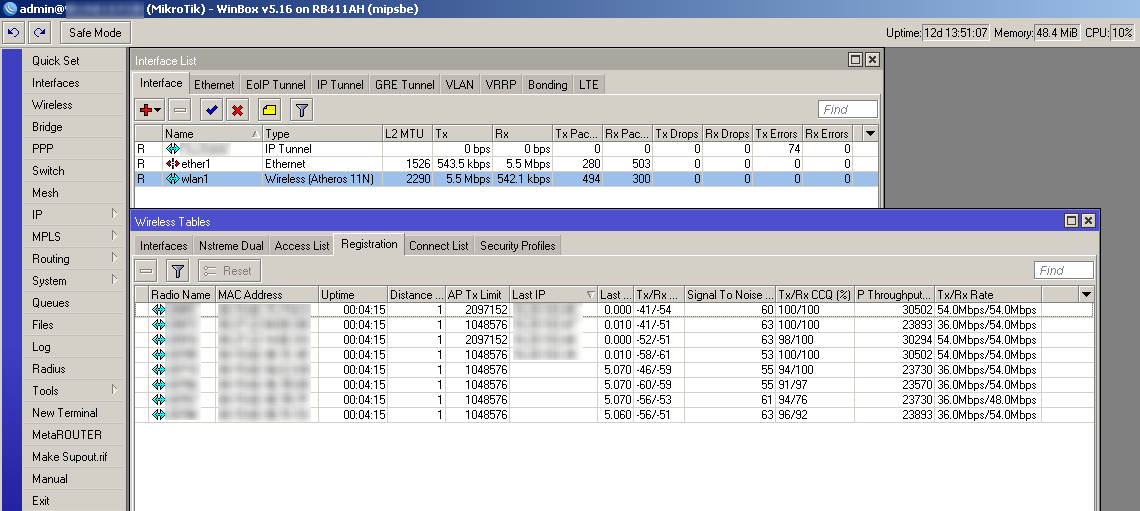Viewport: 1140px width, 511px height.
Task: Click the Find field in Wireless Tables
Action: tap(1064, 270)
